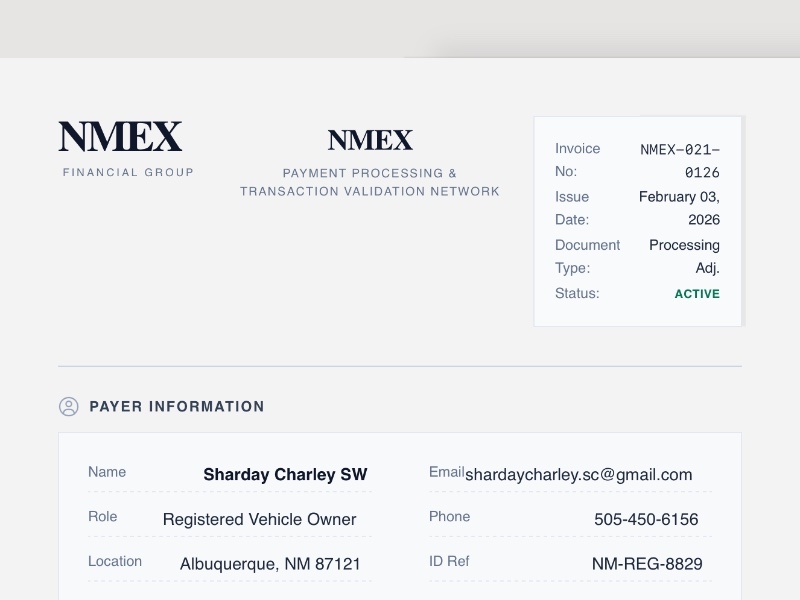
Task: Click the NMEX Financial Group logo
Action: pyautogui.click(x=120, y=137)
